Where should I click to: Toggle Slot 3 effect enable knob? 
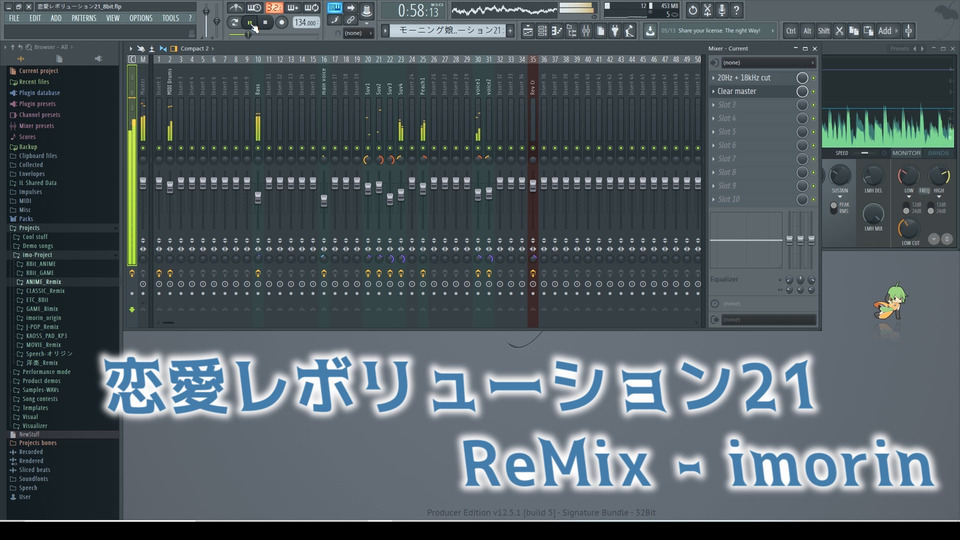pos(802,105)
